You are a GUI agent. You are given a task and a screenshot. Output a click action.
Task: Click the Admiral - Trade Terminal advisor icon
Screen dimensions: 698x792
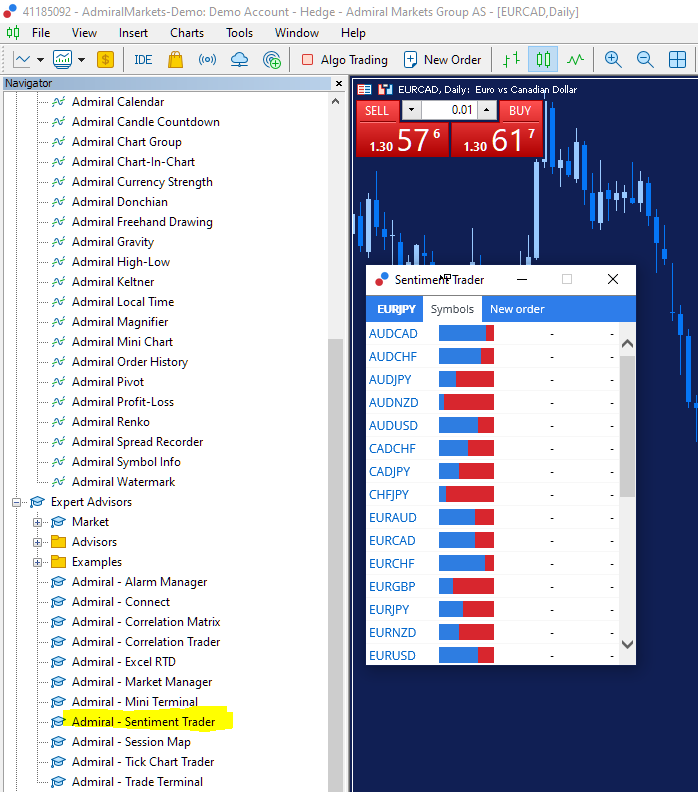pos(59,782)
